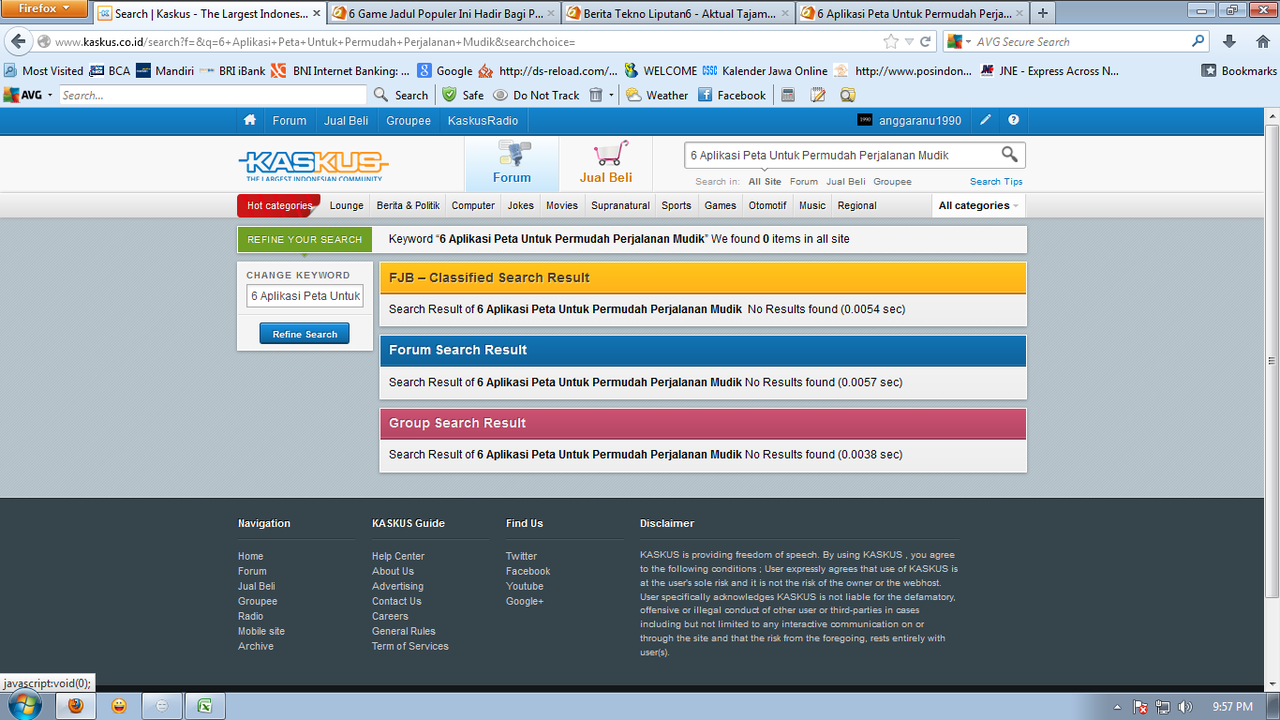Open the Computer category
Screen dimensions: 1280x720
tap(473, 205)
